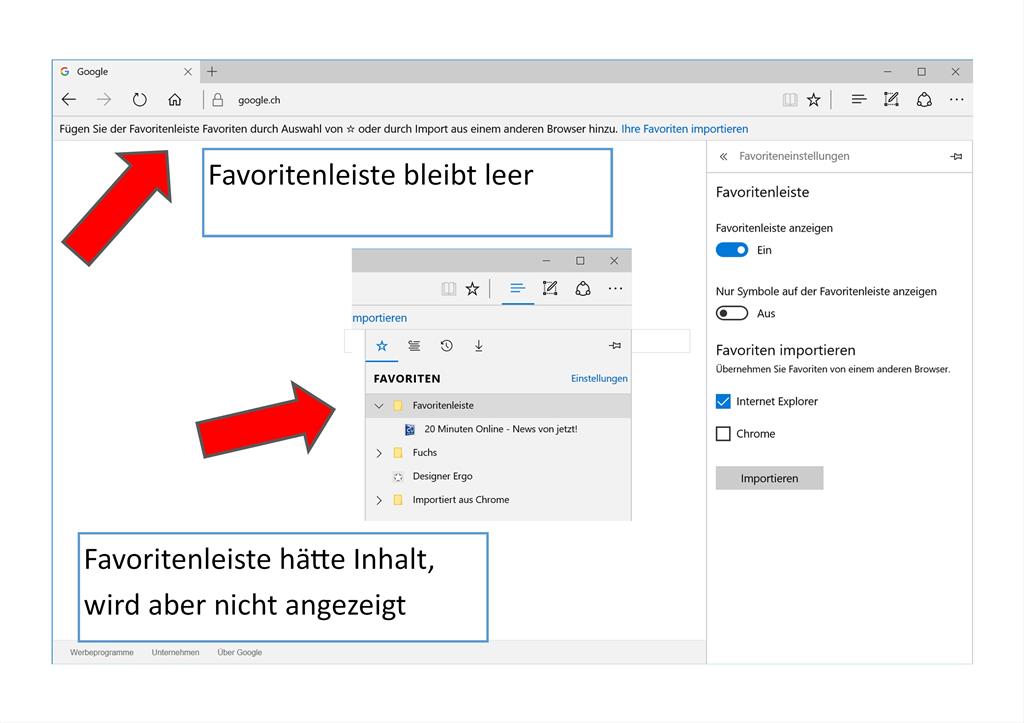Screen dimensions: 1024x723
Task: Click reading view icon in inset window
Action: (448, 288)
